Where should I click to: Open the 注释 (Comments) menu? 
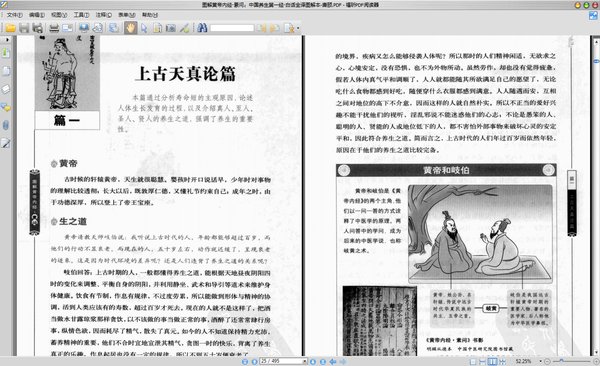tap(104, 15)
